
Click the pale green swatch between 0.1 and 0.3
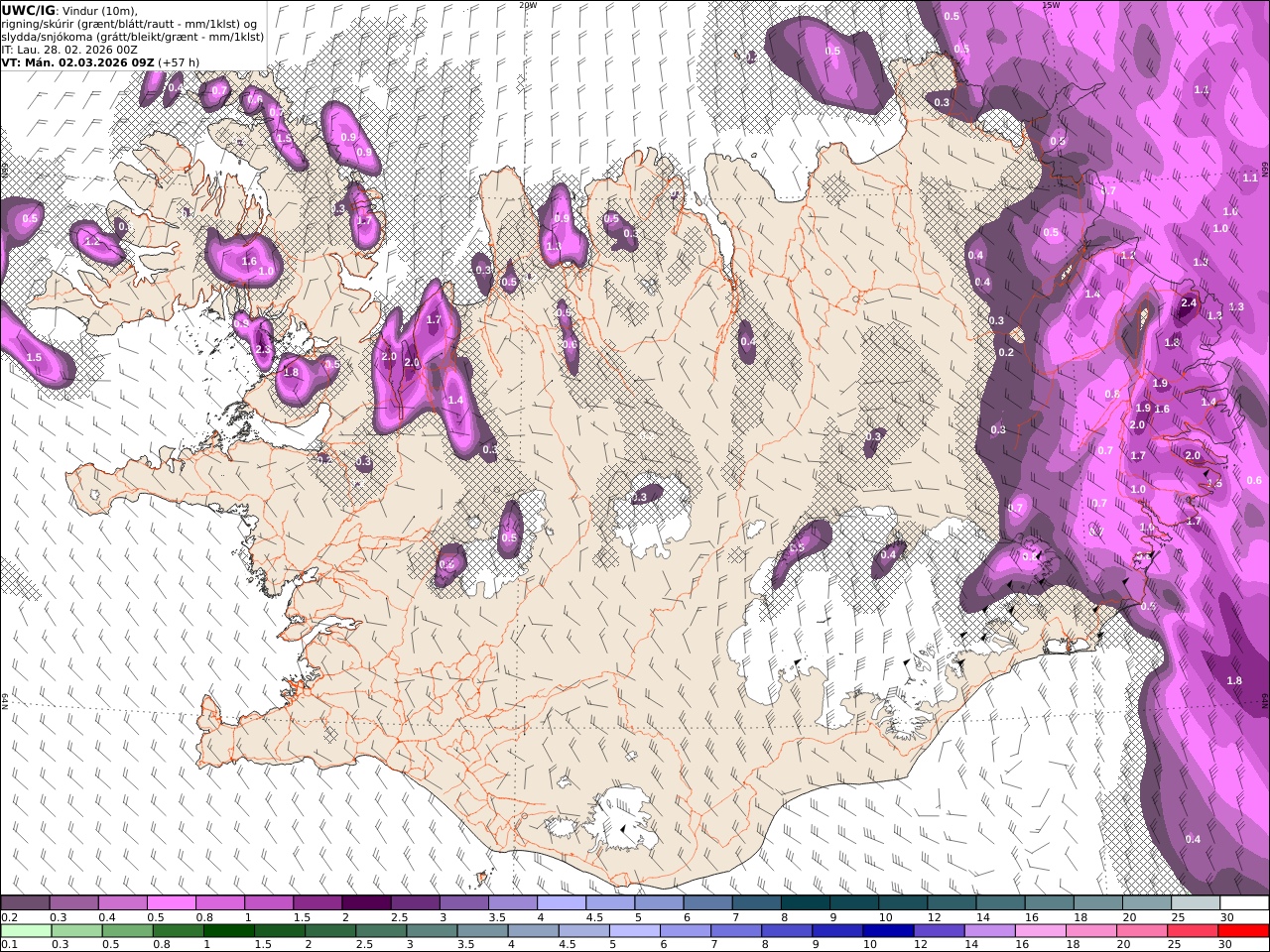25,931
